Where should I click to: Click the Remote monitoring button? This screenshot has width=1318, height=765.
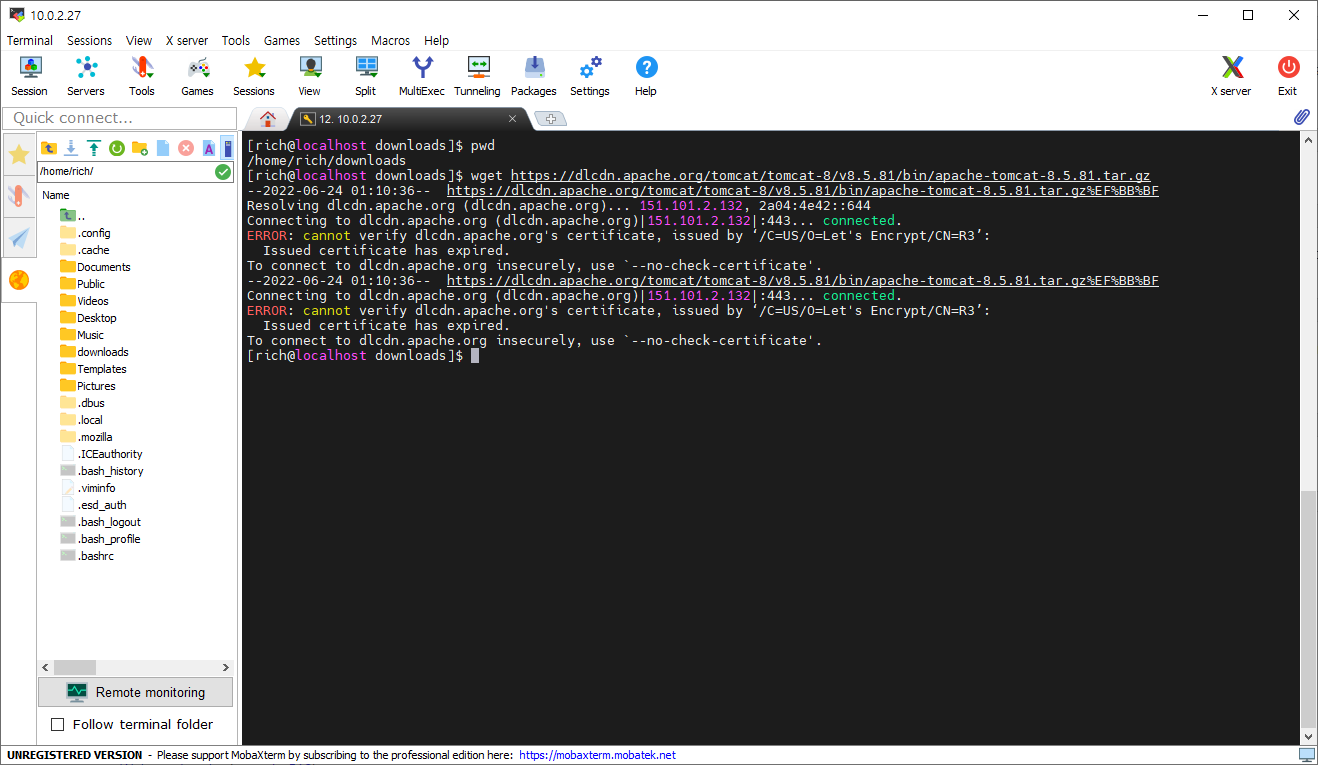click(135, 692)
